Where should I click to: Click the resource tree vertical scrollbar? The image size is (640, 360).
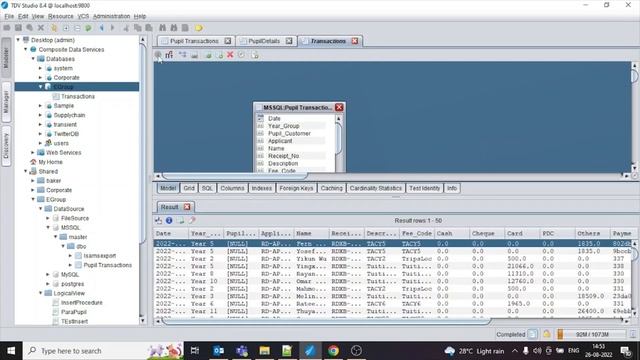pyautogui.click(x=143, y=143)
